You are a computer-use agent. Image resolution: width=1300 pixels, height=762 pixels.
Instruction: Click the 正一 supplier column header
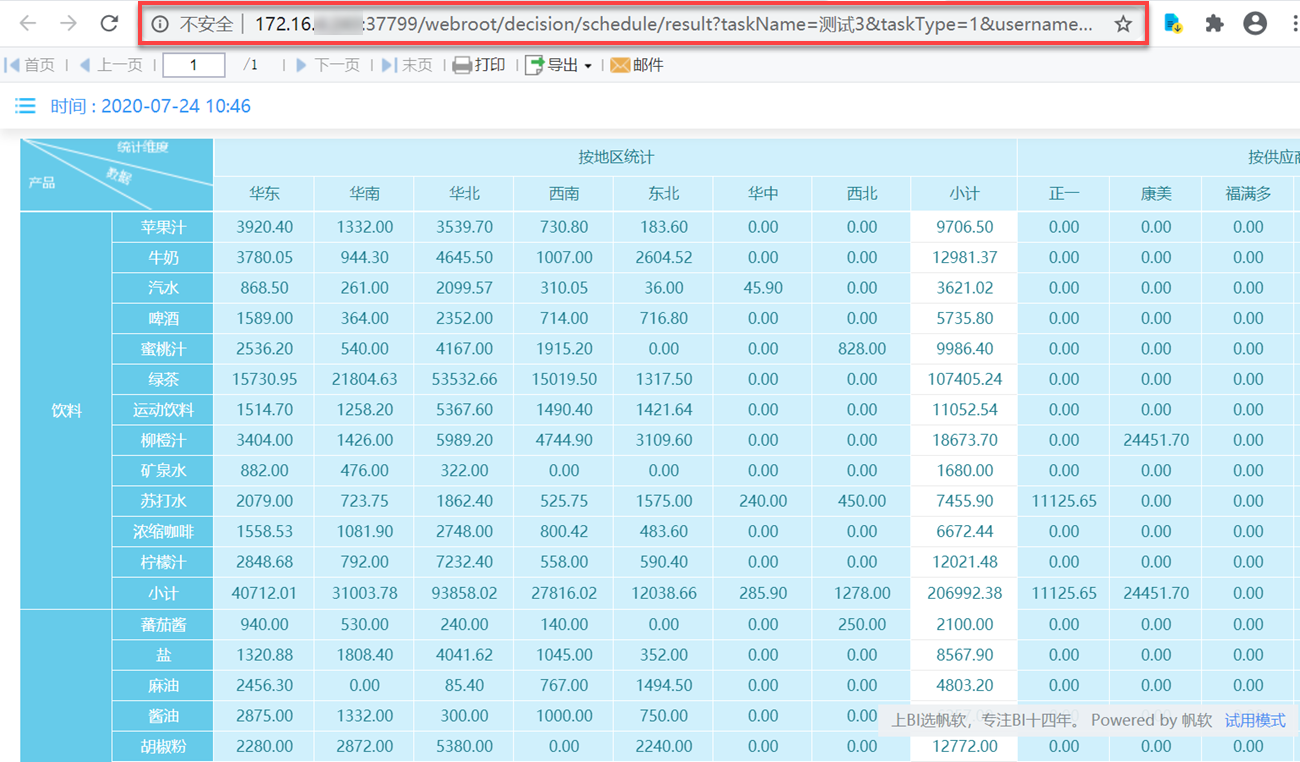coord(1064,193)
